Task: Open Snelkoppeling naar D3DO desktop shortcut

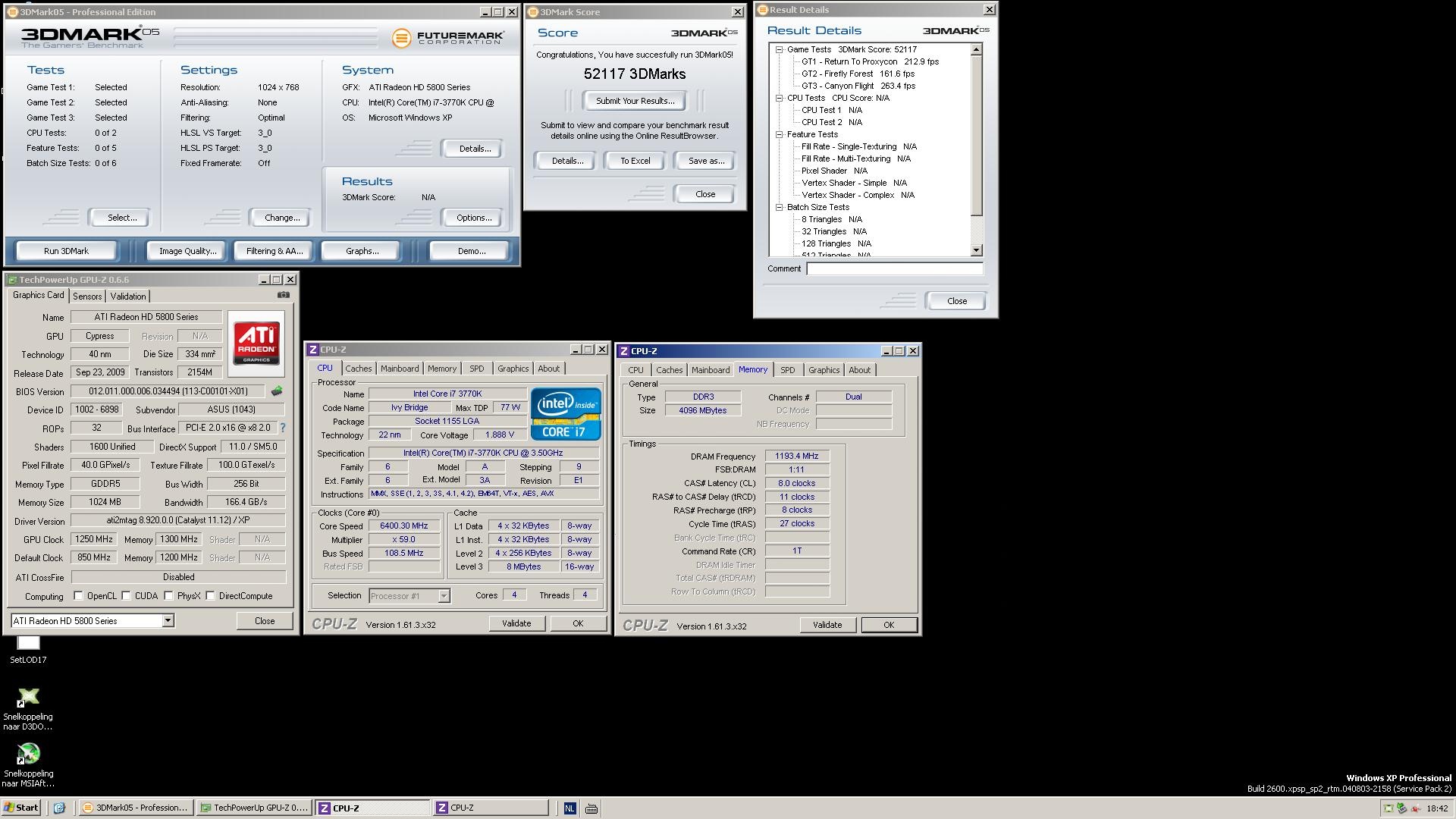Action: (x=28, y=709)
